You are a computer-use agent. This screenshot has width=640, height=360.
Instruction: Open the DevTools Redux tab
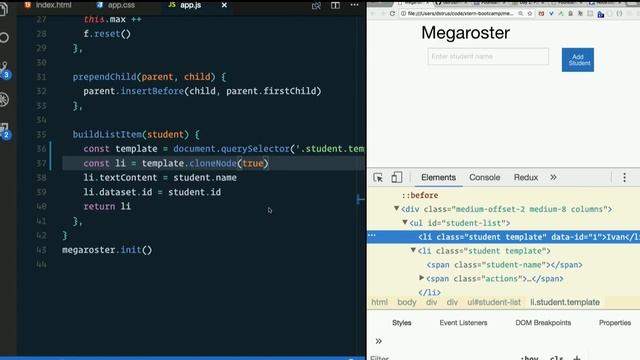526,178
